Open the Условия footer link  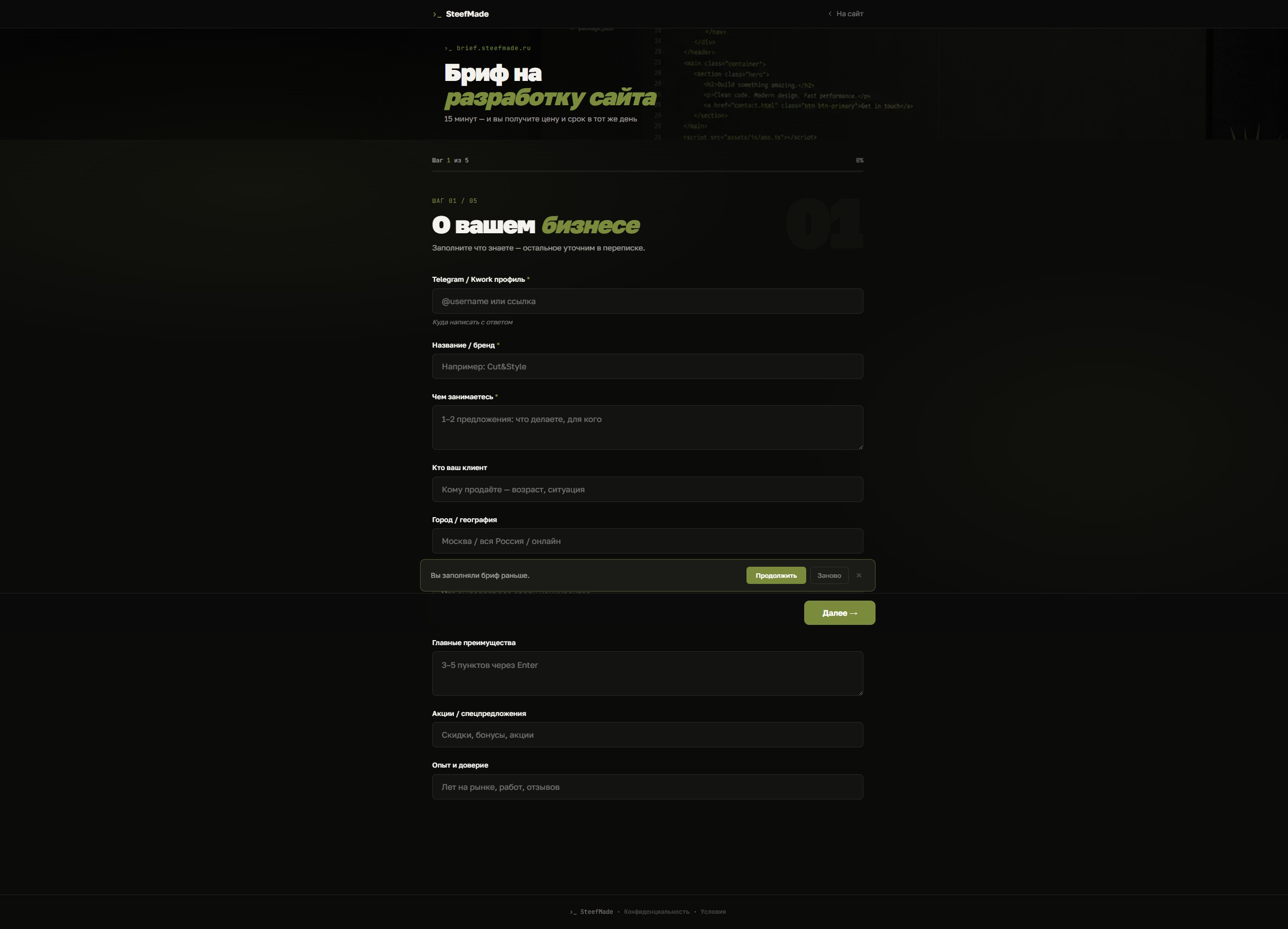[x=713, y=912]
